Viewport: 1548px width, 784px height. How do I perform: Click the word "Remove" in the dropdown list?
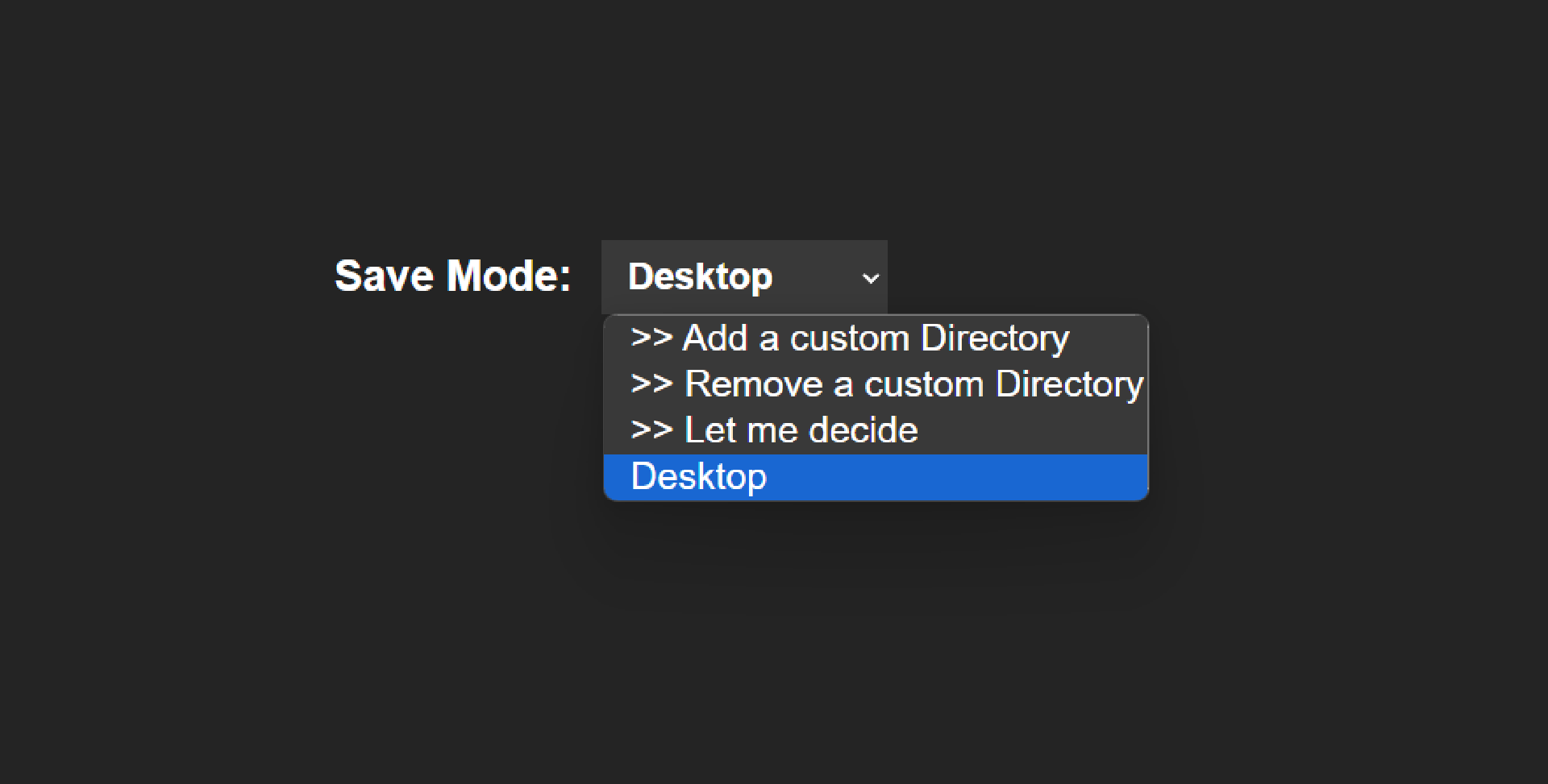pyautogui.click(x=753, y=384)
